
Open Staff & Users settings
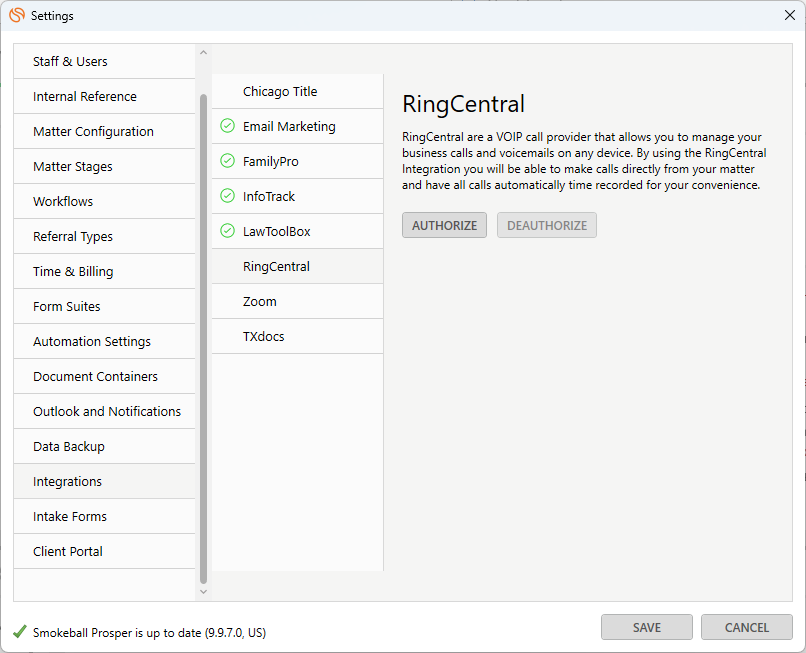104,61
